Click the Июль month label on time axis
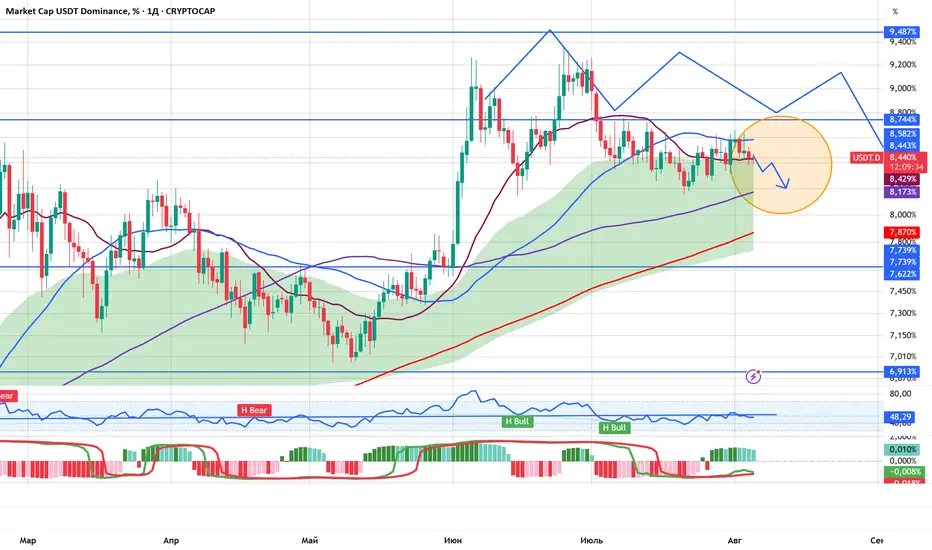This screenshot has height=550, width=932. coord(591,540)
